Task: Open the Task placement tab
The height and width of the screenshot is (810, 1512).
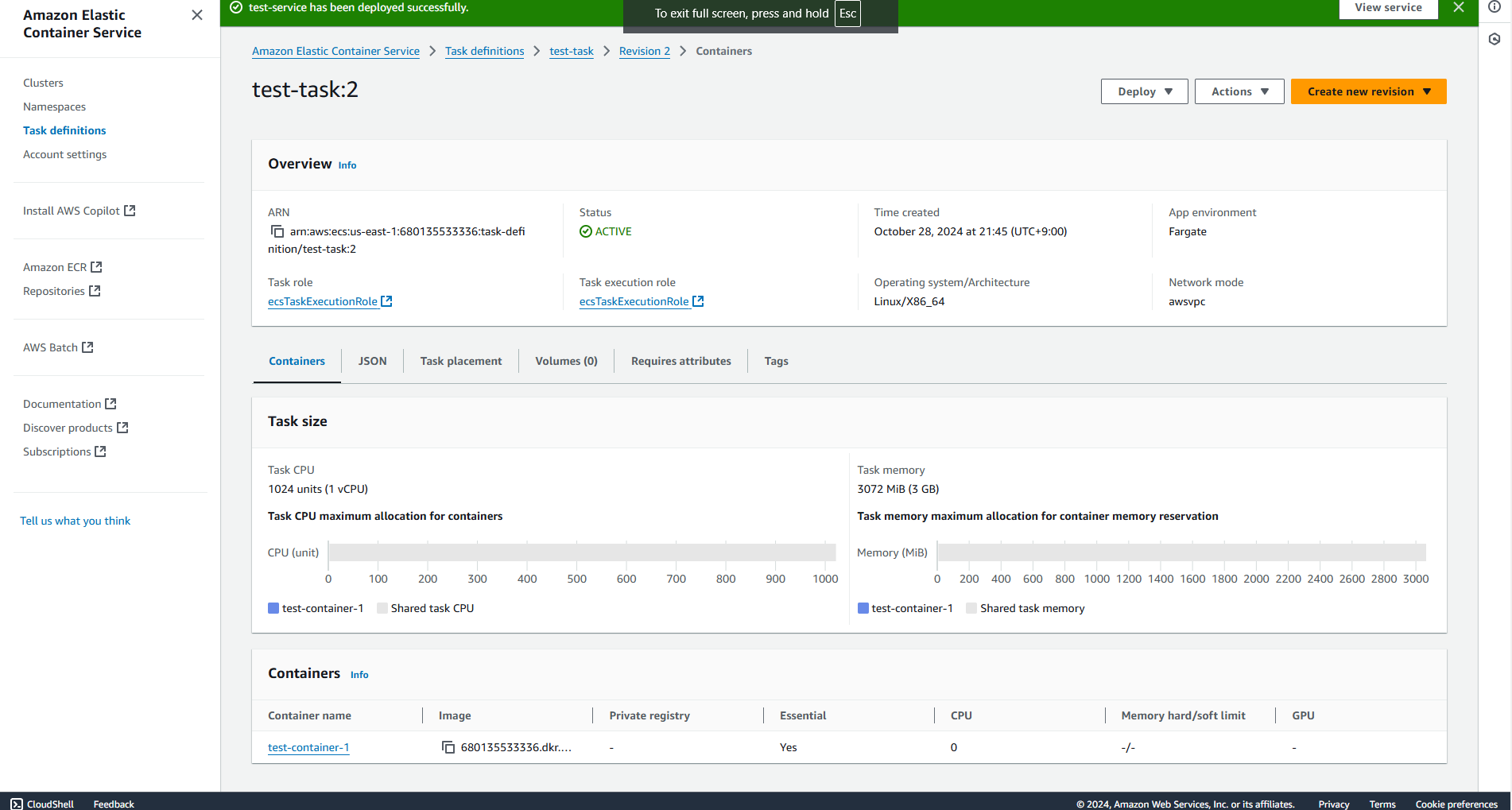Action: (461, 361)
